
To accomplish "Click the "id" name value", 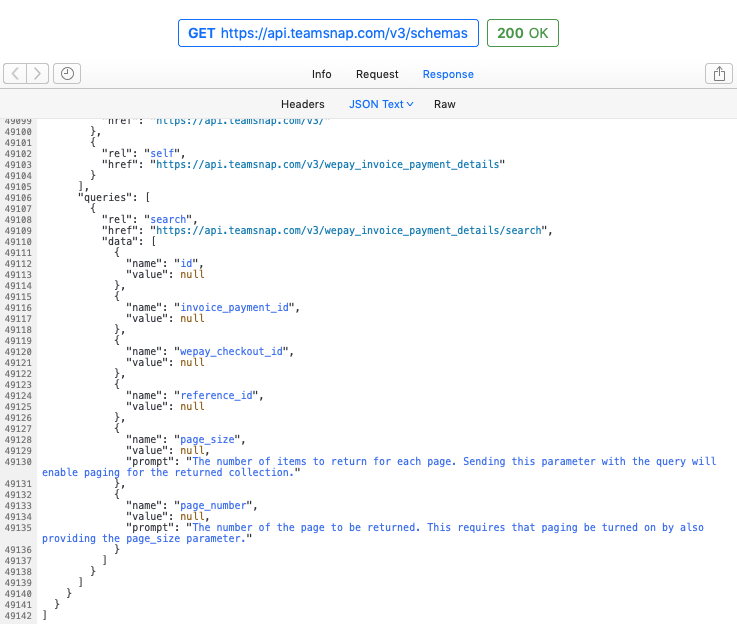I will tap(187, 264).
